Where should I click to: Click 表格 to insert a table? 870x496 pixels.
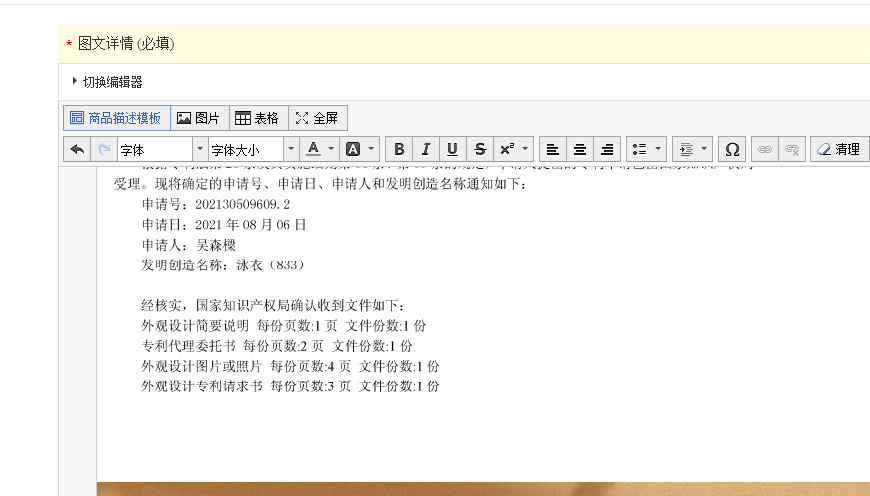tap(259, 118)
